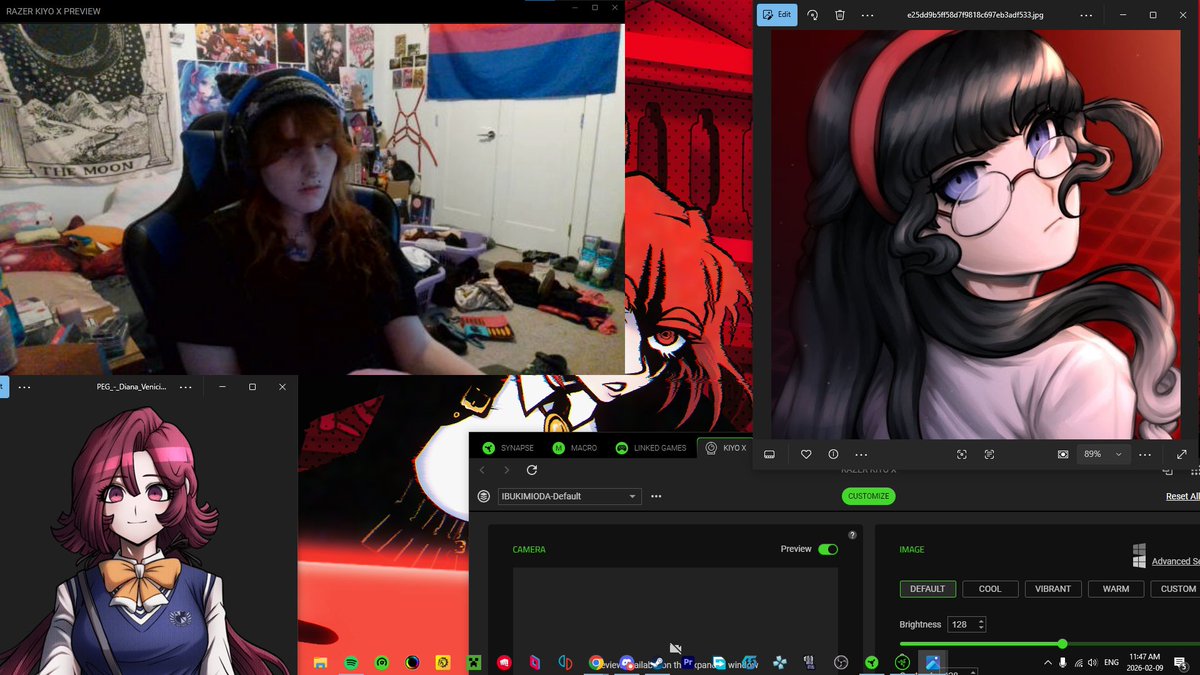Enter fullscreen in Photos viewer
Viewport: 1200px width, 675px height.
(1182, 454)
